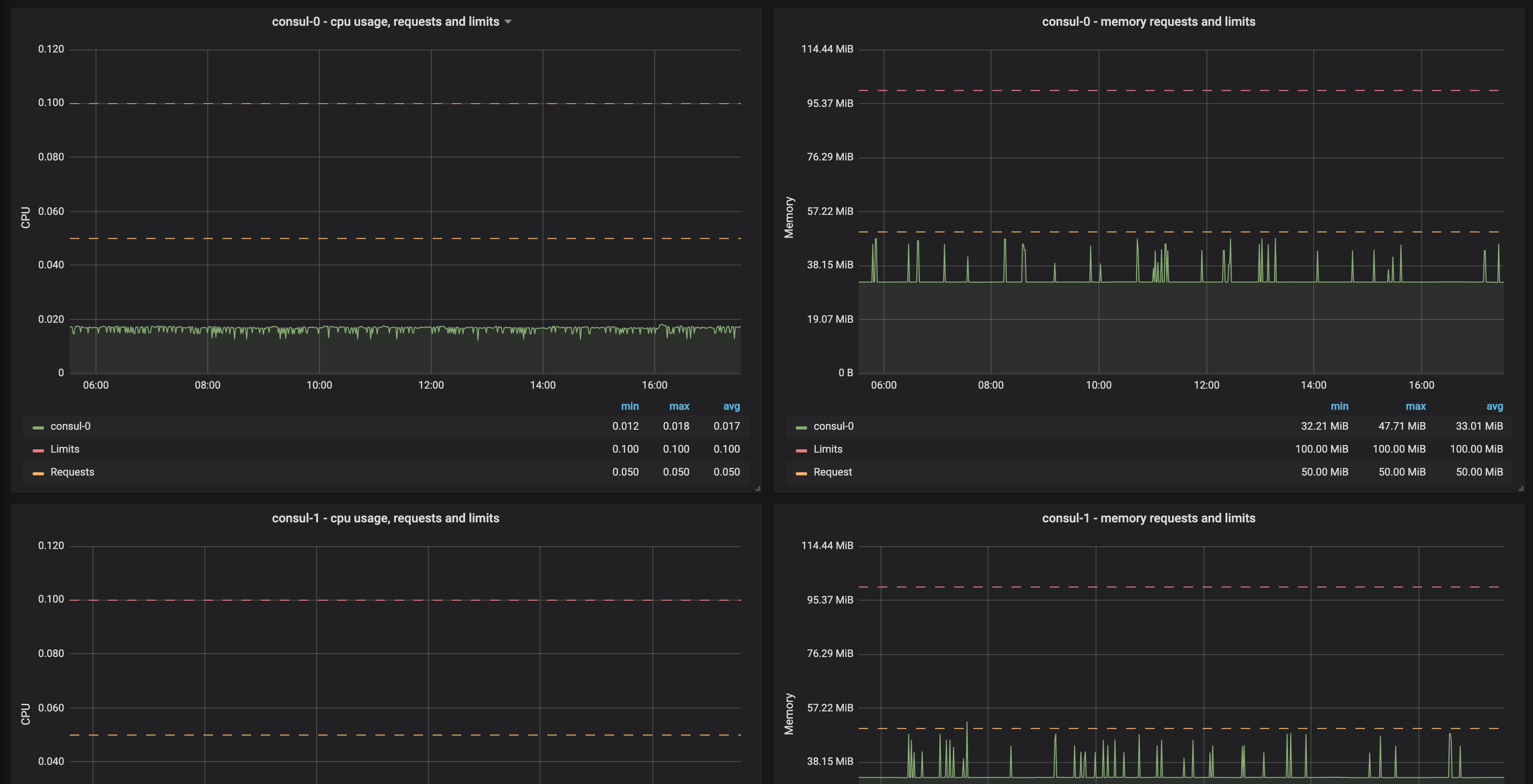The height and width of the screenshot is (784, 1533).
Task: Toggle the Requests series in cpu legend
Action: point(72,472)
